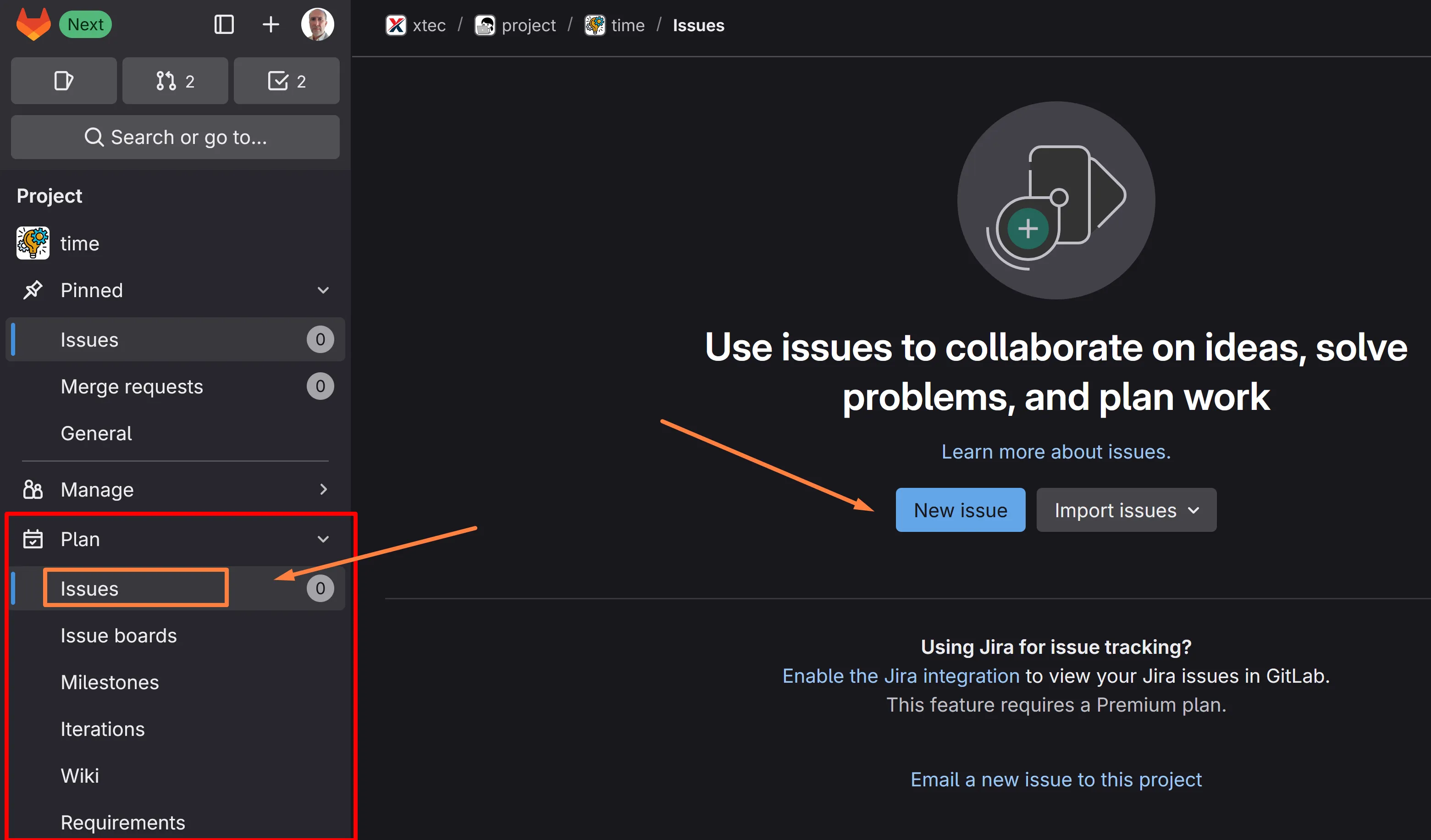Image resolution: width=1431 pixels, height=840 pixels.
Task: Toggle the sidebar collapse icon
Action: click(x=224, y=24)
